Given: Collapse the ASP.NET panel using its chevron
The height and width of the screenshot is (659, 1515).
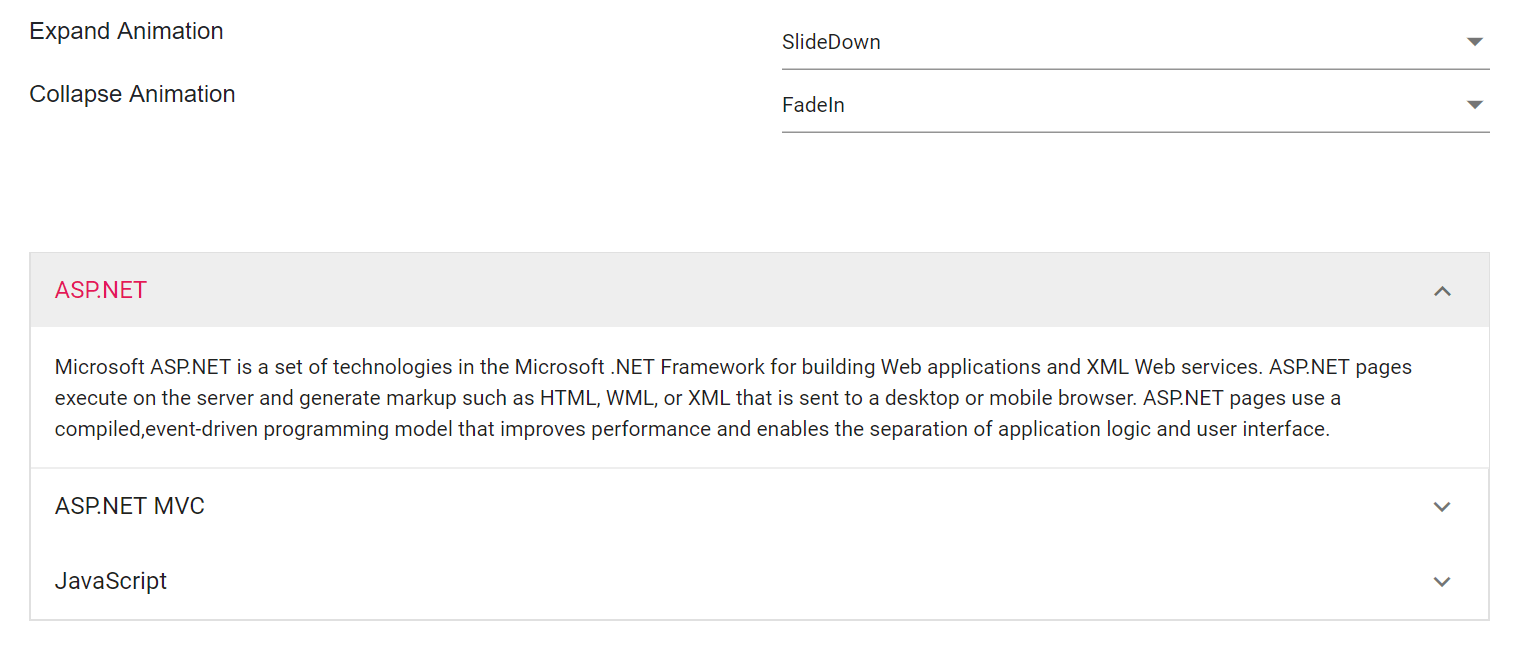Looking at the screenshot, I should [x=1442, y=291].
